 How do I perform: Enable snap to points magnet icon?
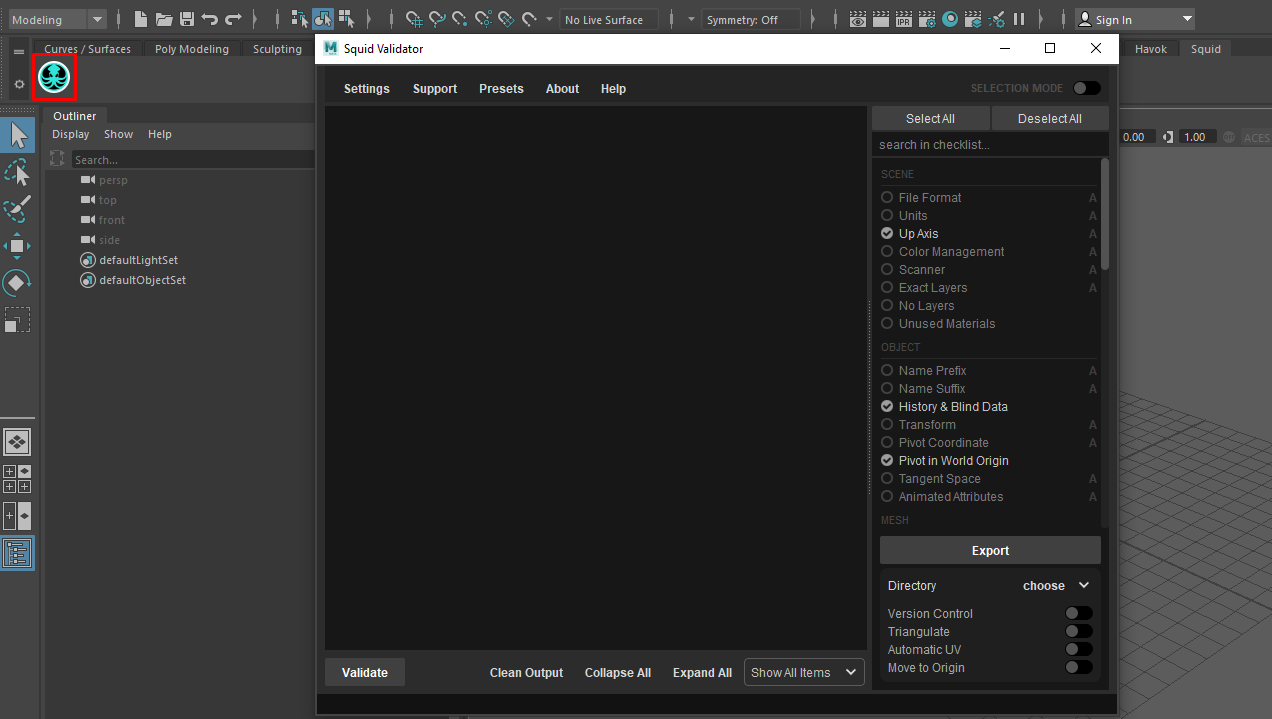(x=460, y=19)
